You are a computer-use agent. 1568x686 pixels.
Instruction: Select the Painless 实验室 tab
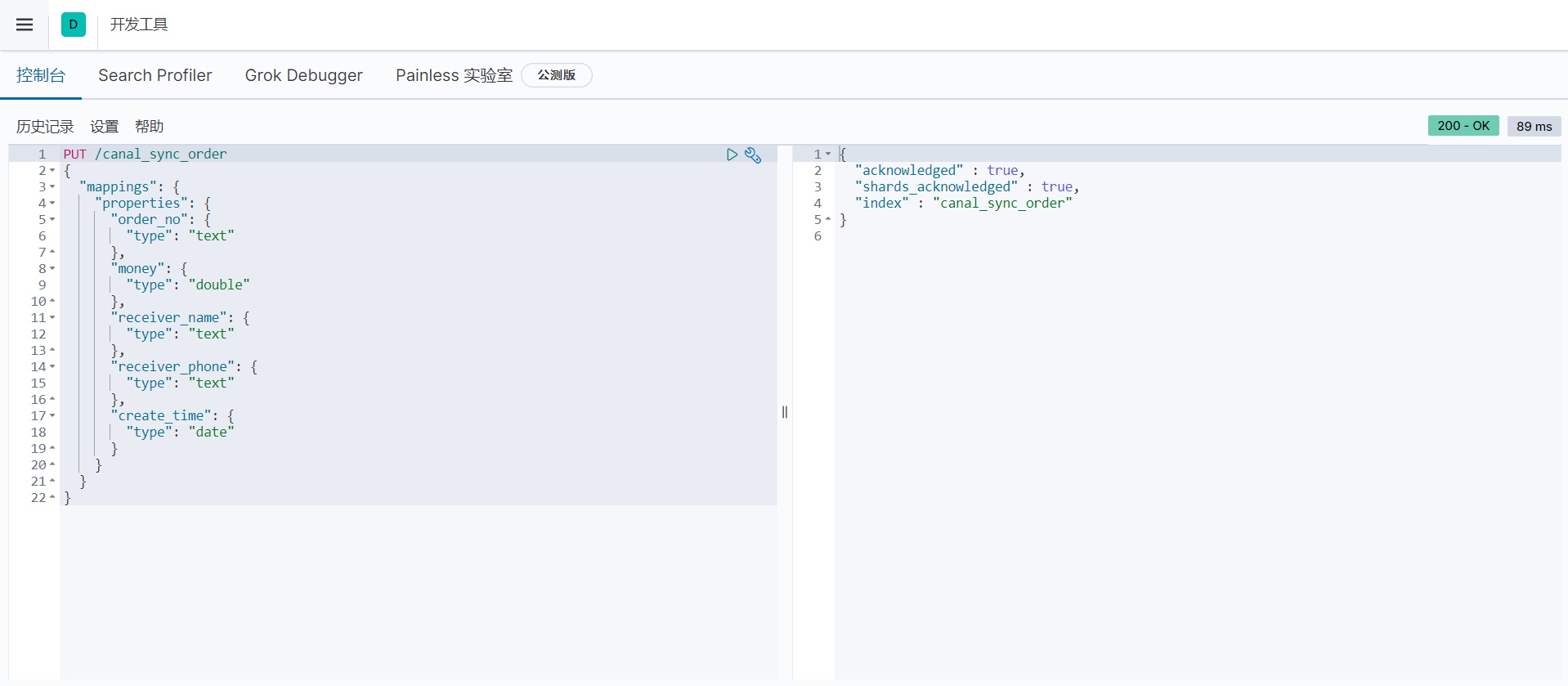454,75
